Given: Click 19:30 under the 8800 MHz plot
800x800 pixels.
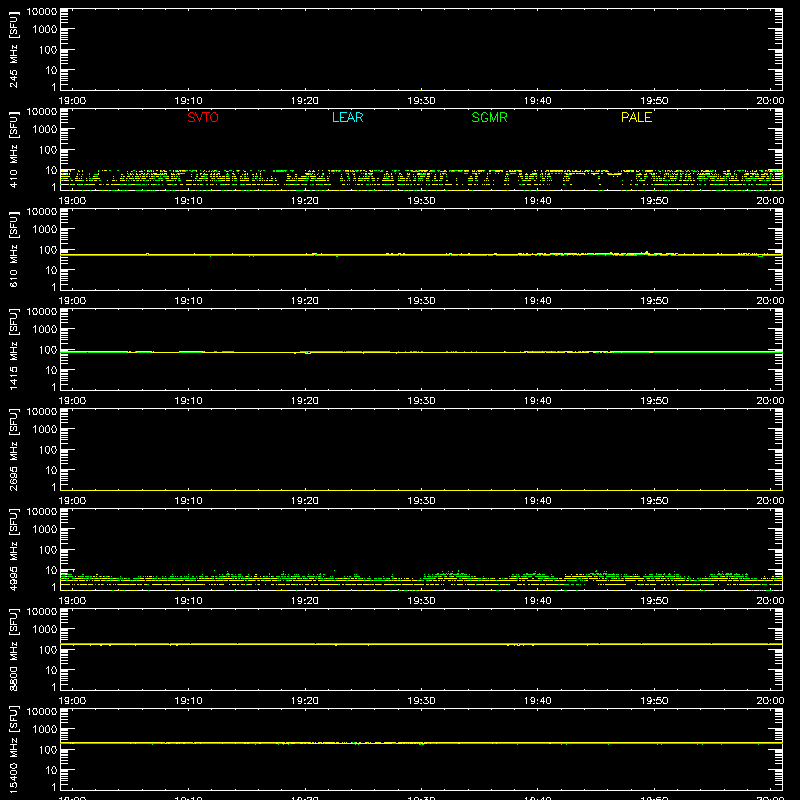Looking at the screenshot, I should [421, 701].
